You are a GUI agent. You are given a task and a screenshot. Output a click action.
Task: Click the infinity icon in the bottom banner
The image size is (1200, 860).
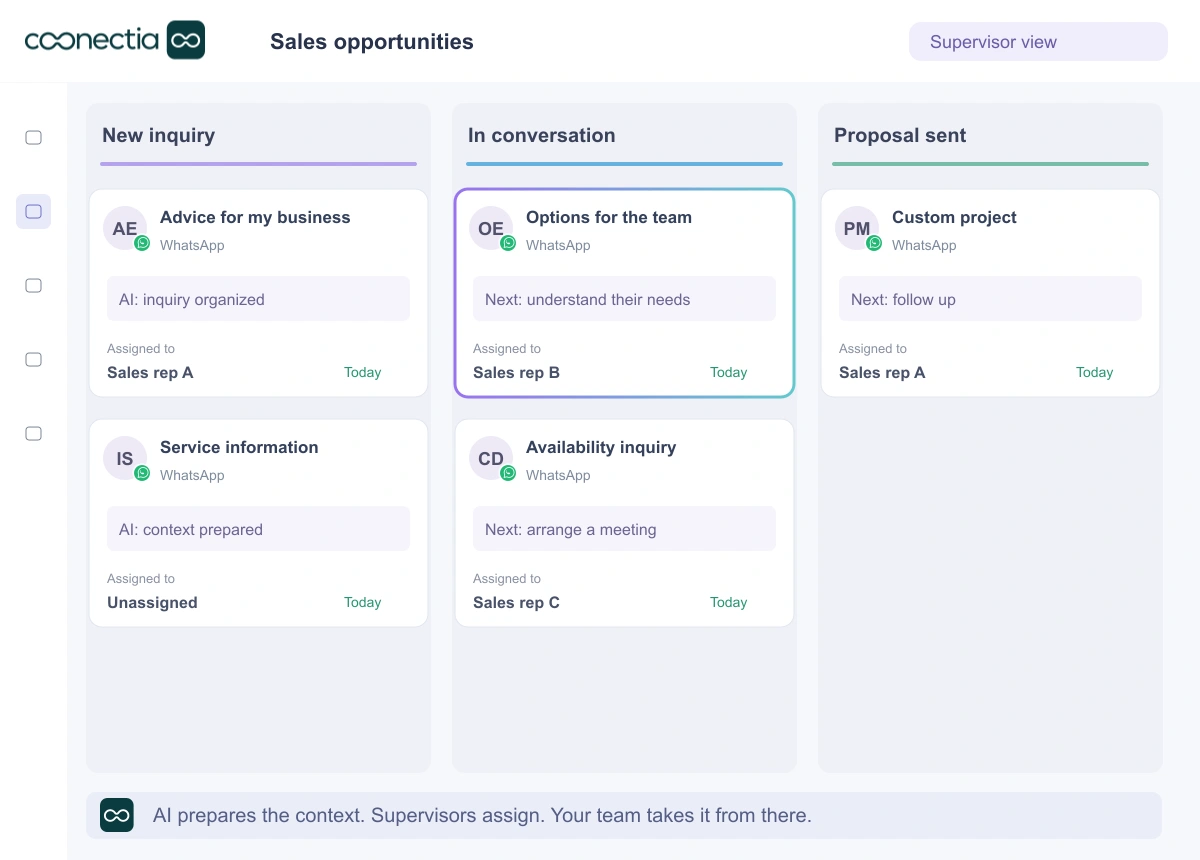coord(117,815)
